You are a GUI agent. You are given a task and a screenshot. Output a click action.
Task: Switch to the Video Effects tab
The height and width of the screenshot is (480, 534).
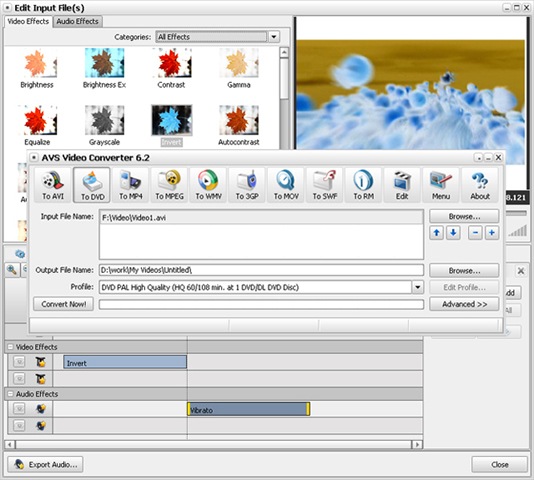click(28, 21)
